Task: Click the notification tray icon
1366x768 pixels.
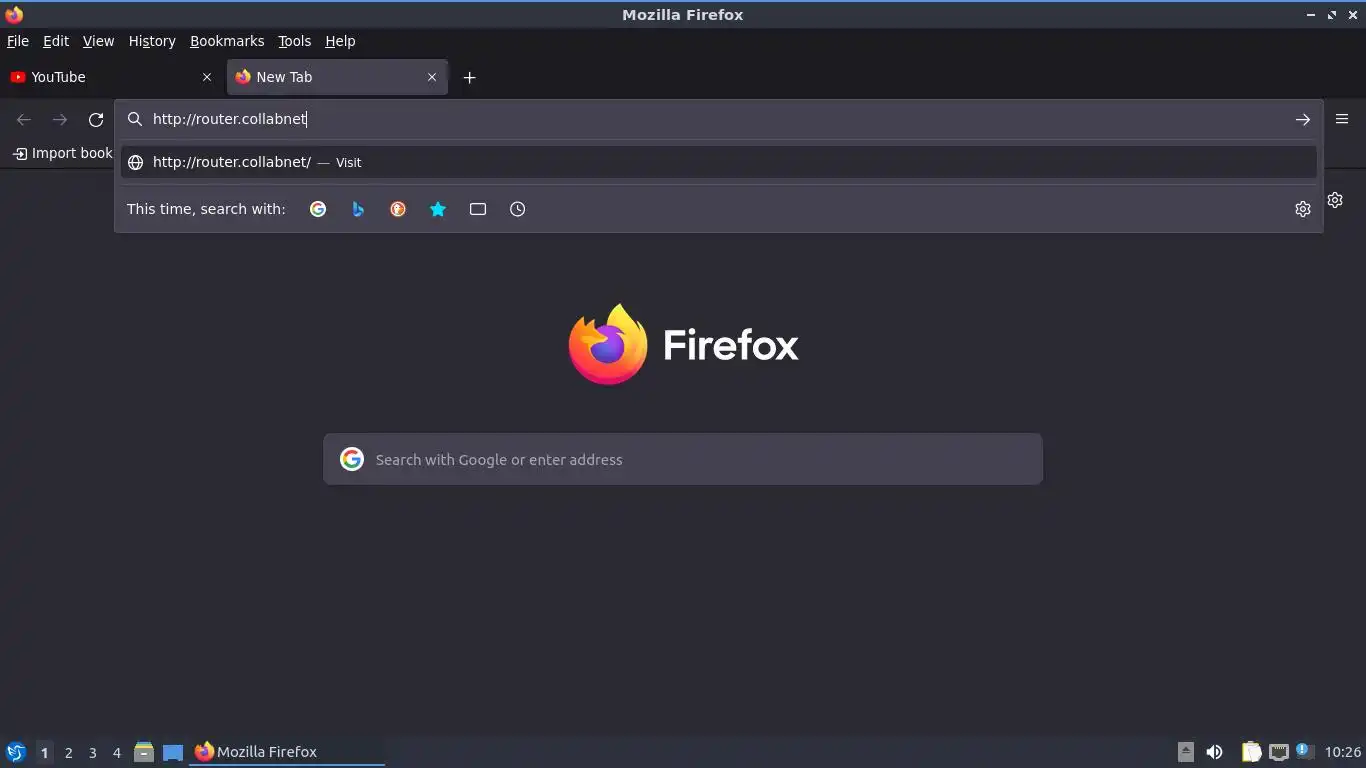Action: (x=1303, y=750)
